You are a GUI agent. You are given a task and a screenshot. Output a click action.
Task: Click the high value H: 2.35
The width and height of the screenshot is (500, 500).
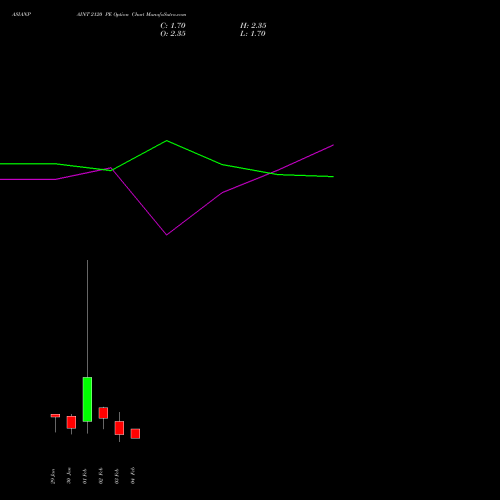coord(253,26)
